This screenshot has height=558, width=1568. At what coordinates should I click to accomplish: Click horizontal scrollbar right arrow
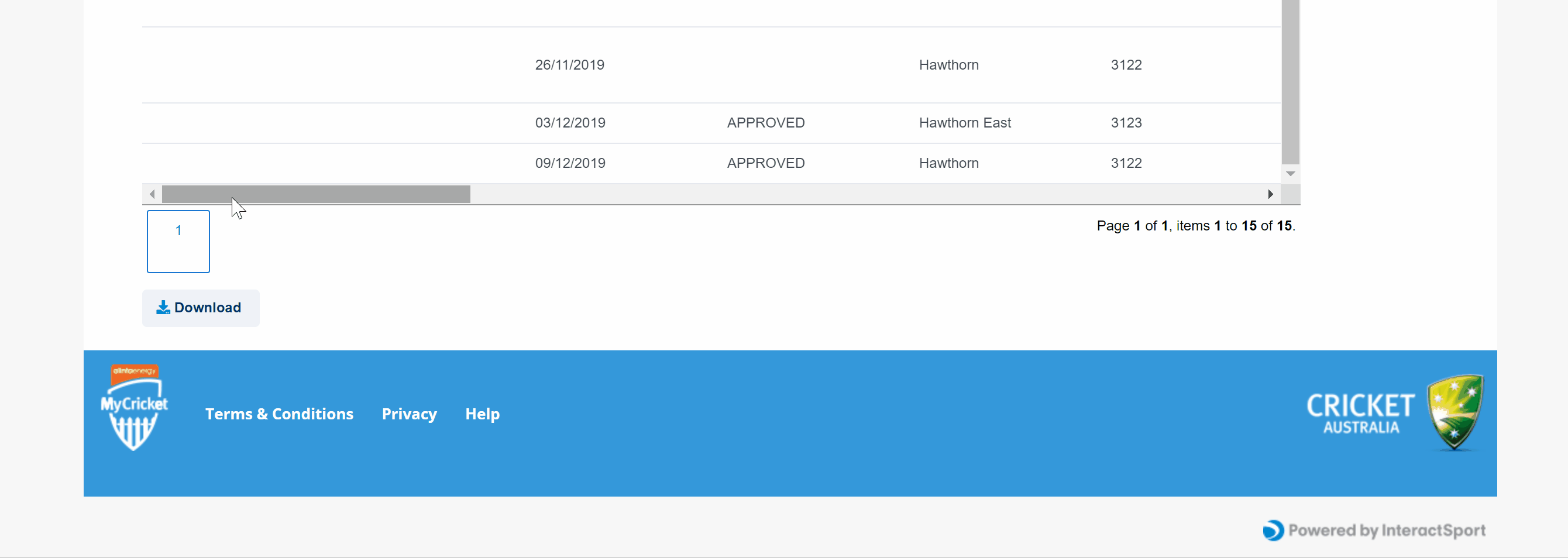click(x=1270, y=194)
